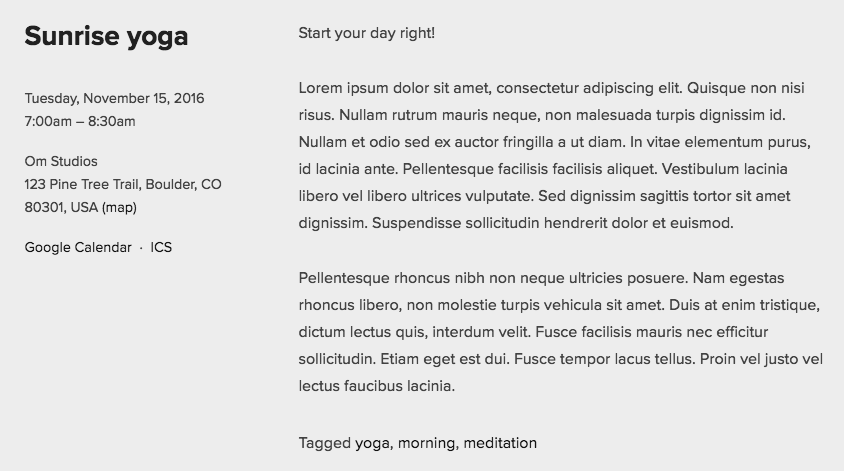This screenshot has height=471, width=844.
Task: Download the ICS calendar file
Action: pos(161,247)
